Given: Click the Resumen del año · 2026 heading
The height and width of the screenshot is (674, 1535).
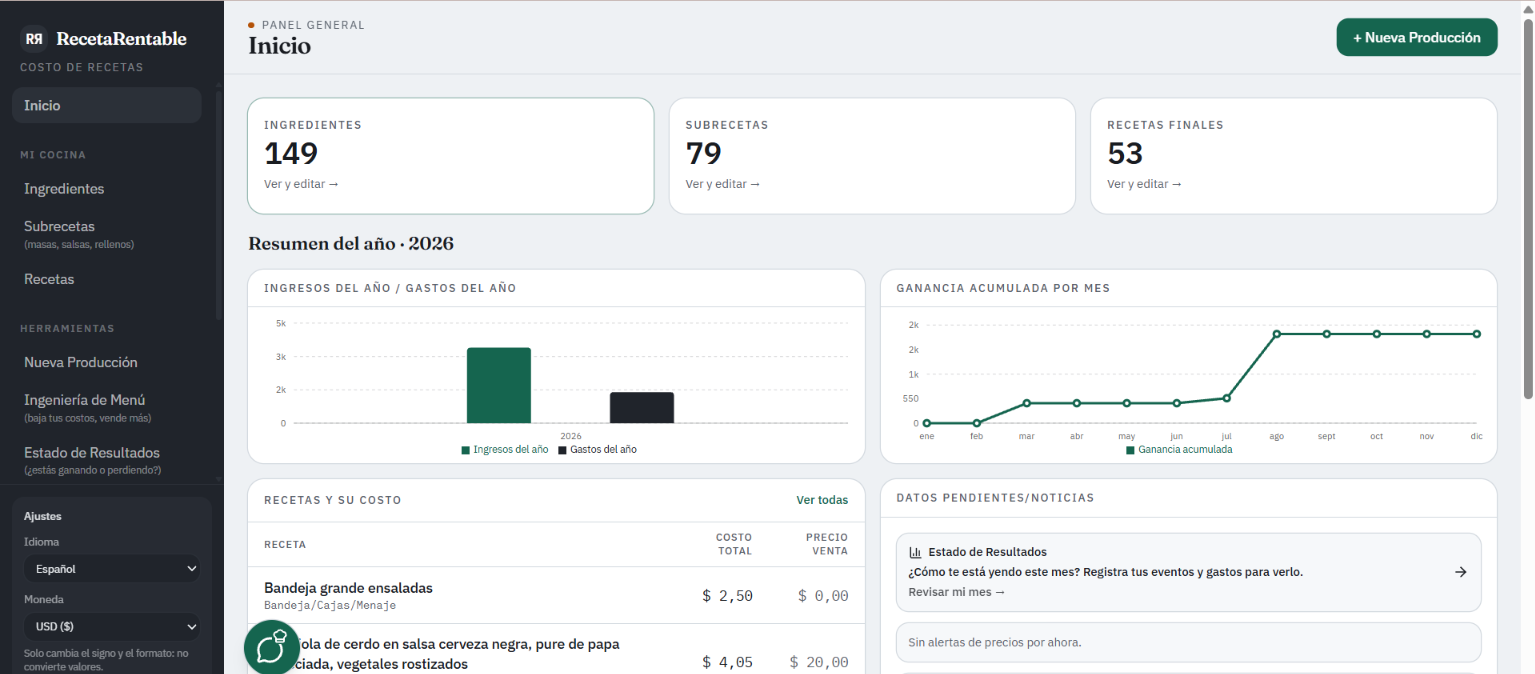Looking at the screenshot, I should [351, 243].
